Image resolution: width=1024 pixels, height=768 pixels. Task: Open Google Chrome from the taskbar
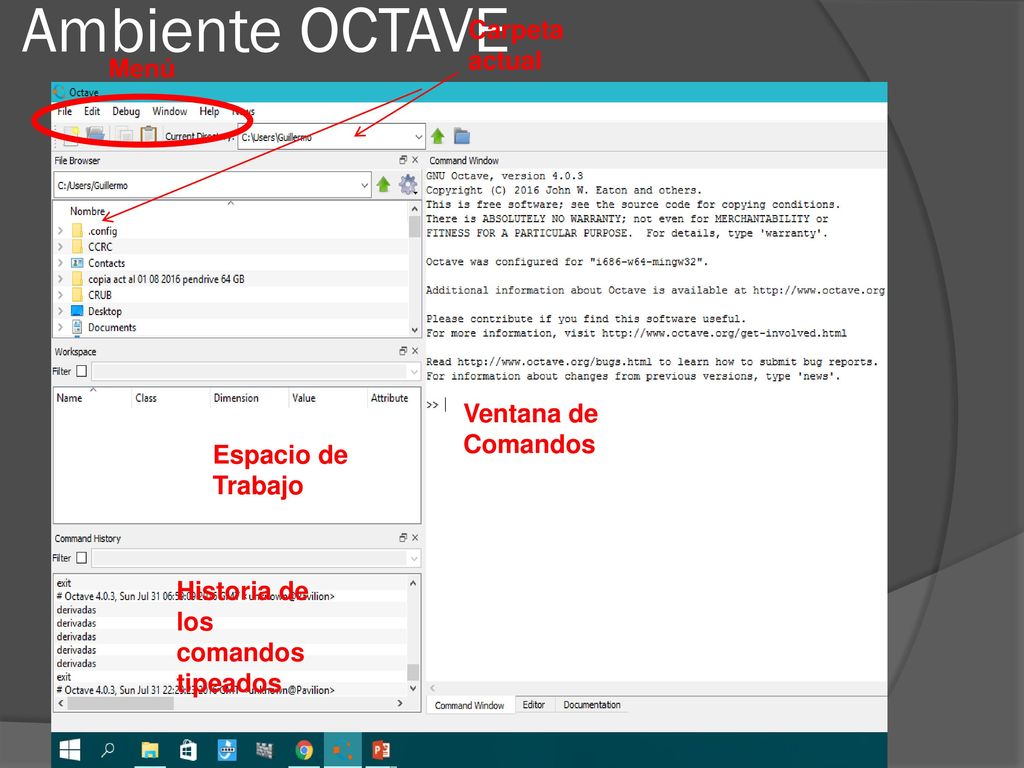point(304,750)
